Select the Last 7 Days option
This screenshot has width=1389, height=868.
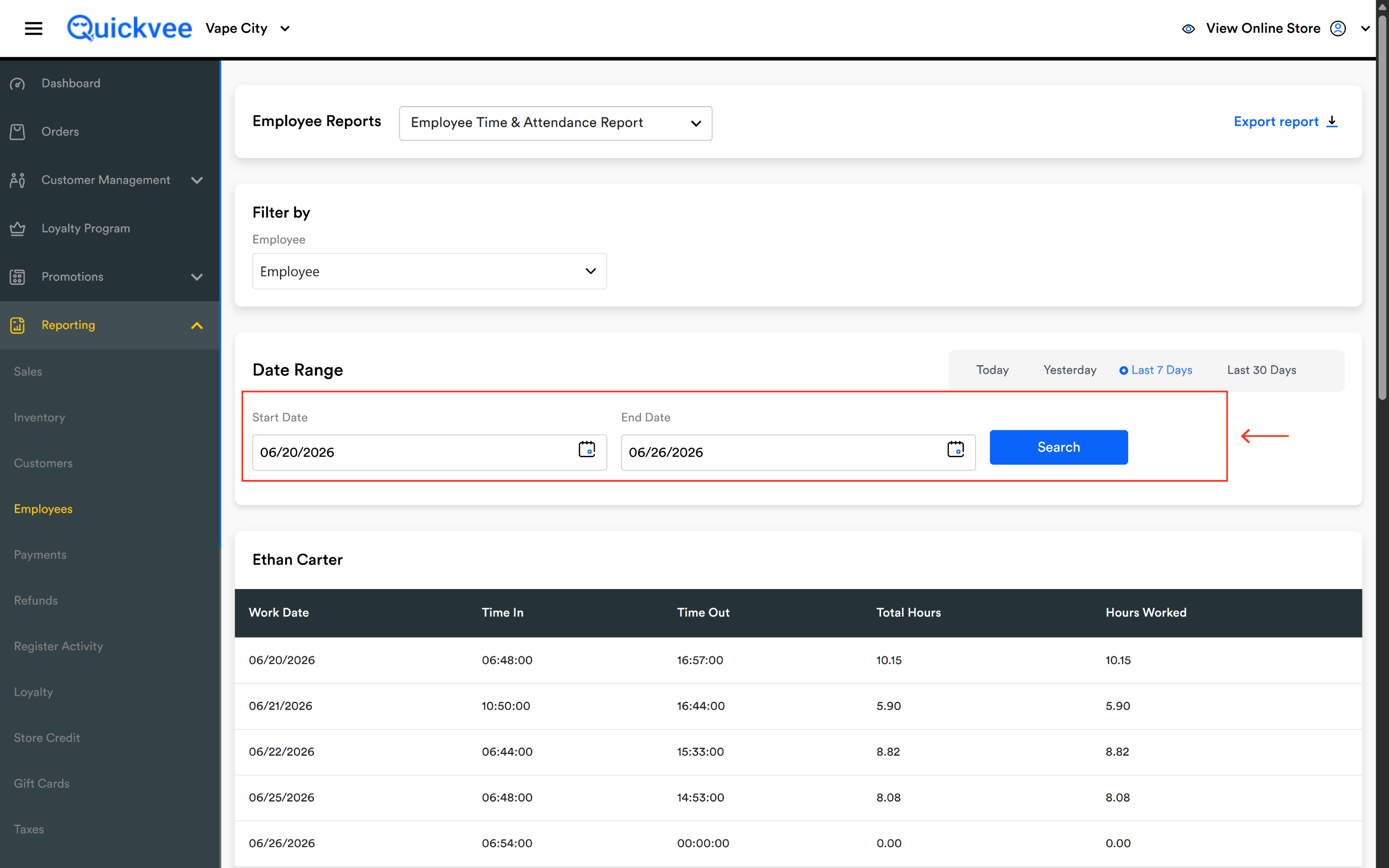[1155, 370]
